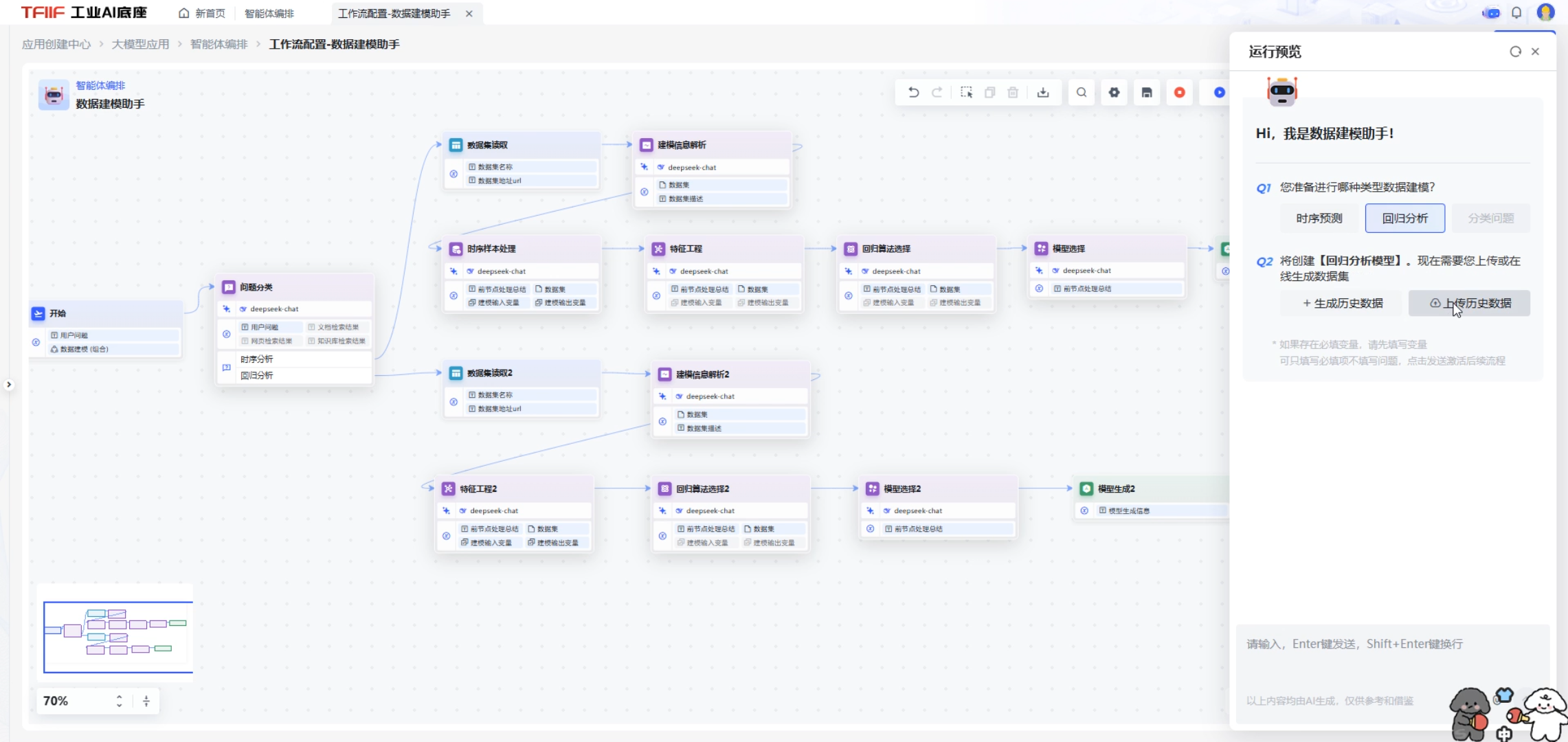Activate the box selection tool
The width and height of the screenshot is (1568, 742).
point(966,93)
